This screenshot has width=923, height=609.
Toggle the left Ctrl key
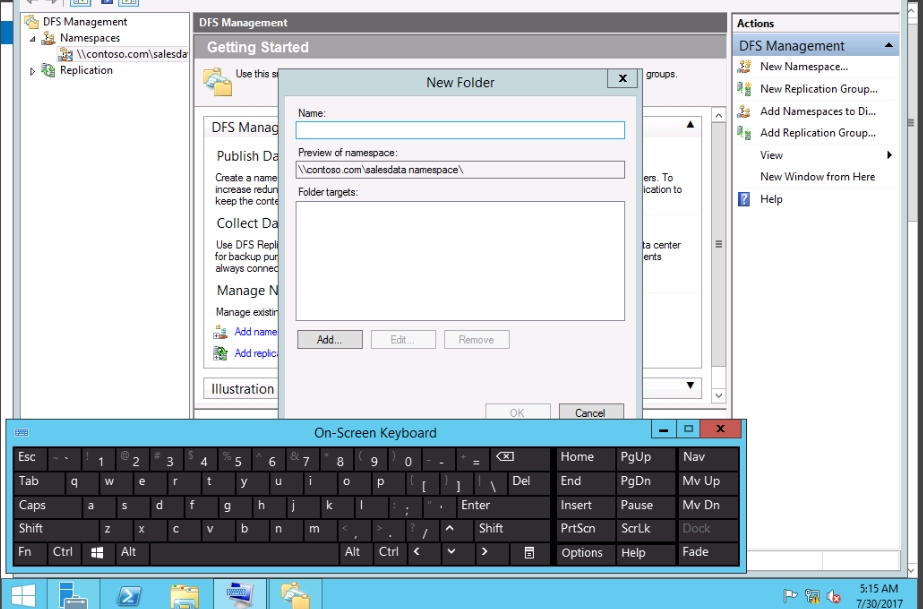pyautogui.click(x=64, y=553)
